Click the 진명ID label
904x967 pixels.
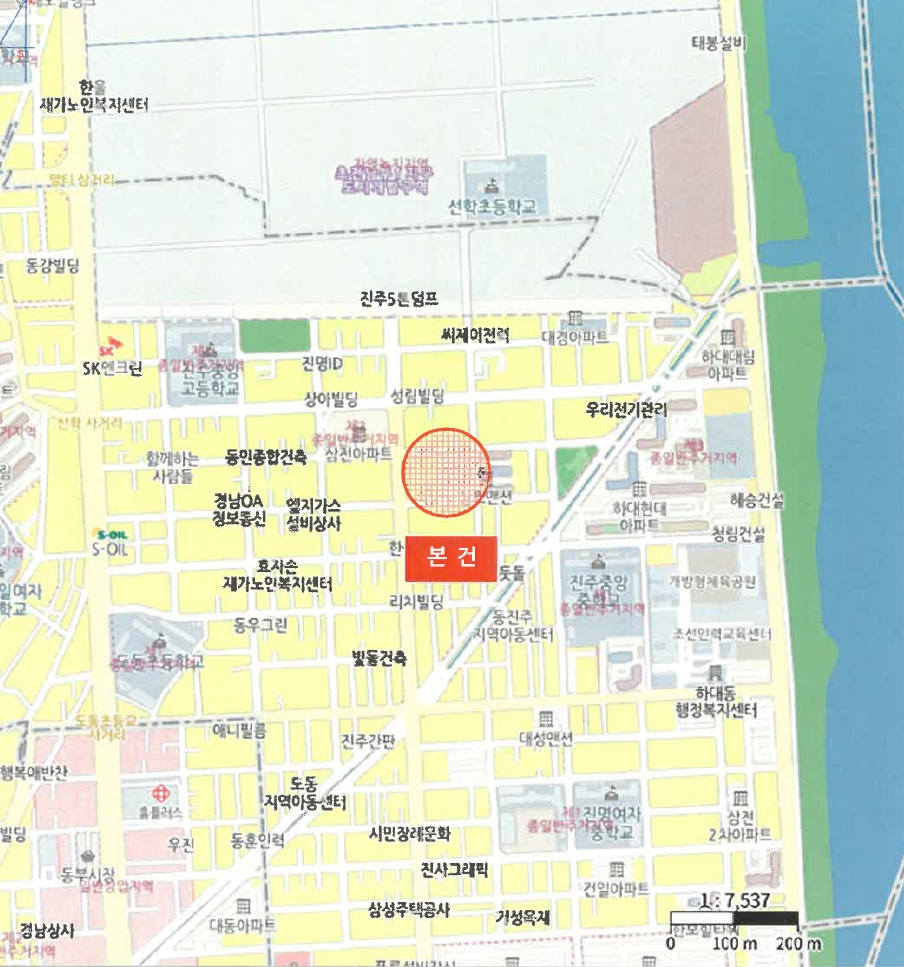pyautogui.click(x=322, y=364)
